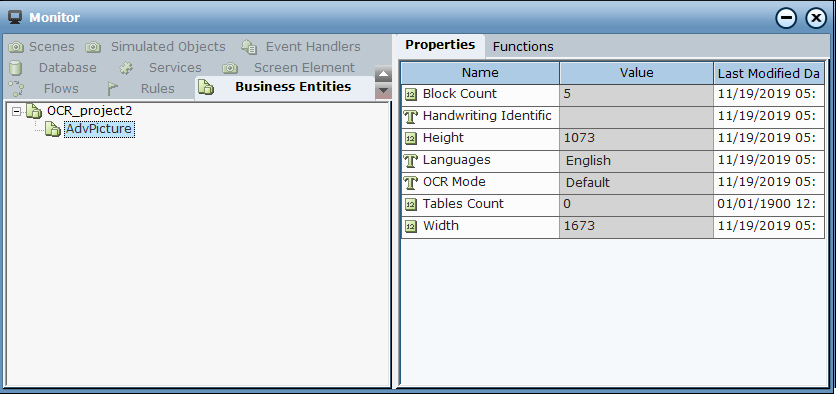This screenshot has height=394, width=836.
Task: Switch to the Screen Element tab
Action: 289,68
